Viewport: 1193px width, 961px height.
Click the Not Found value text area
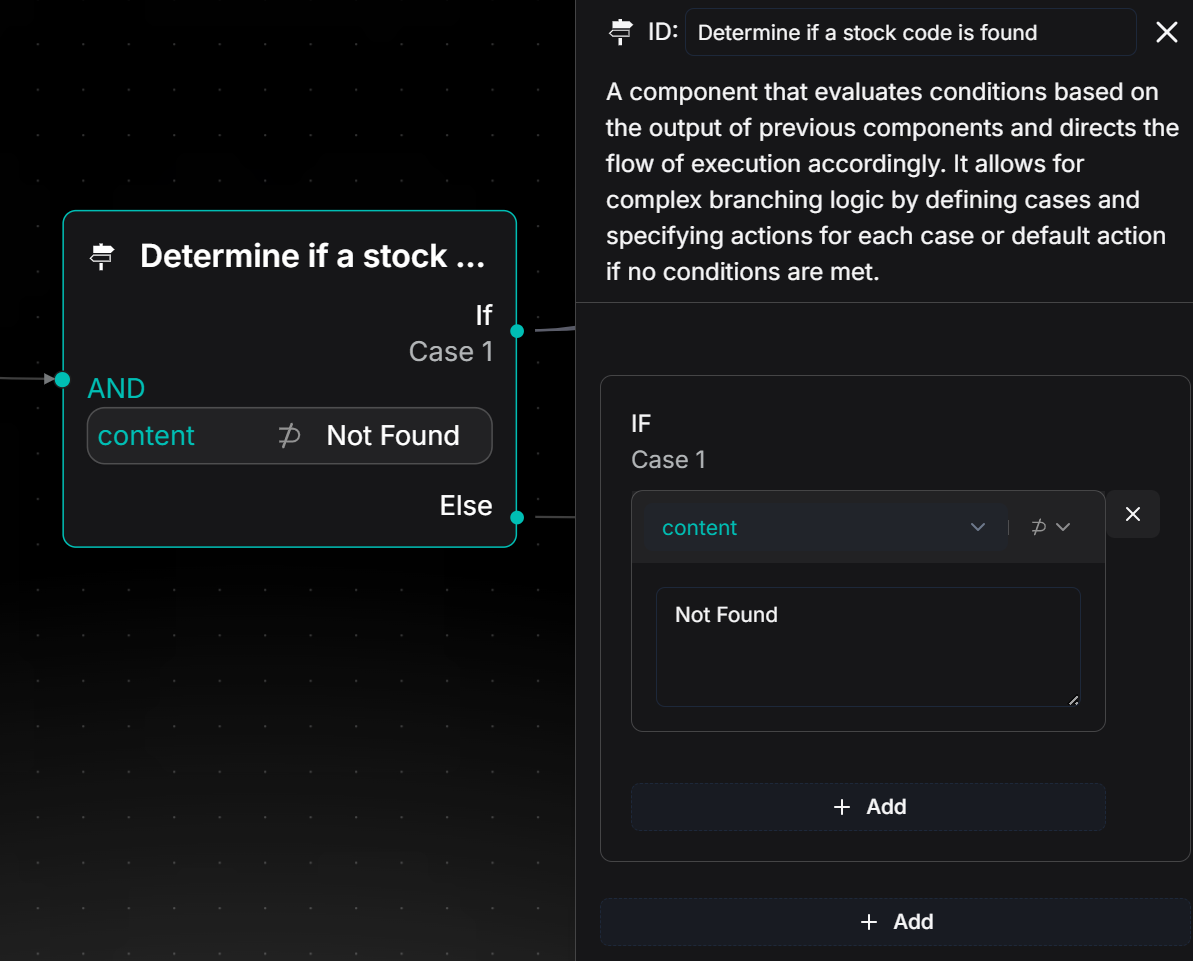point(867,646)
